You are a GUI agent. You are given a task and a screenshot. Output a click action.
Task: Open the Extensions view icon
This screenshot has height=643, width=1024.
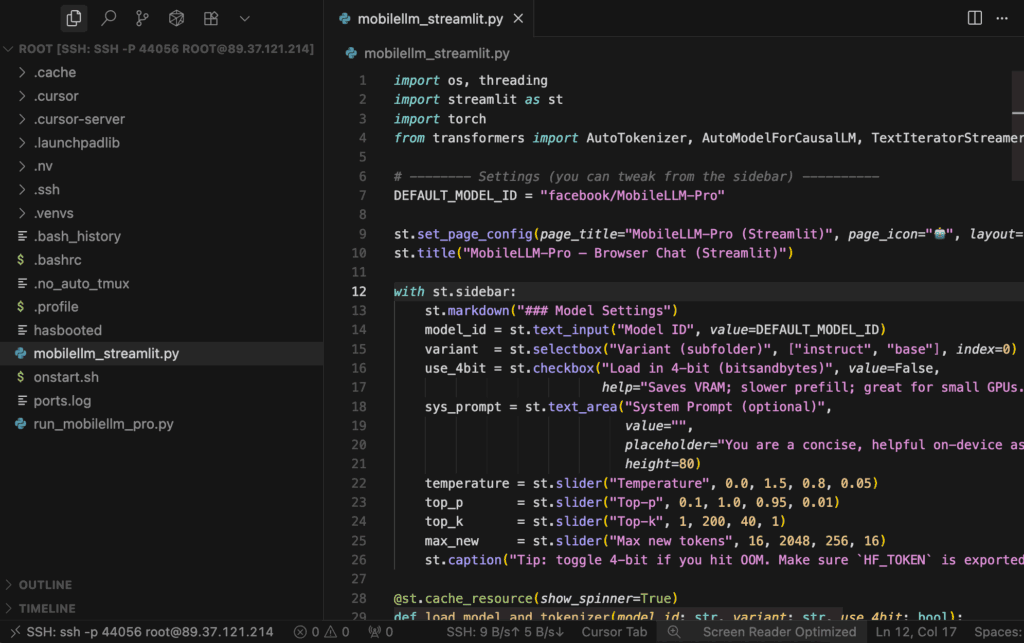tap(210, 18)
